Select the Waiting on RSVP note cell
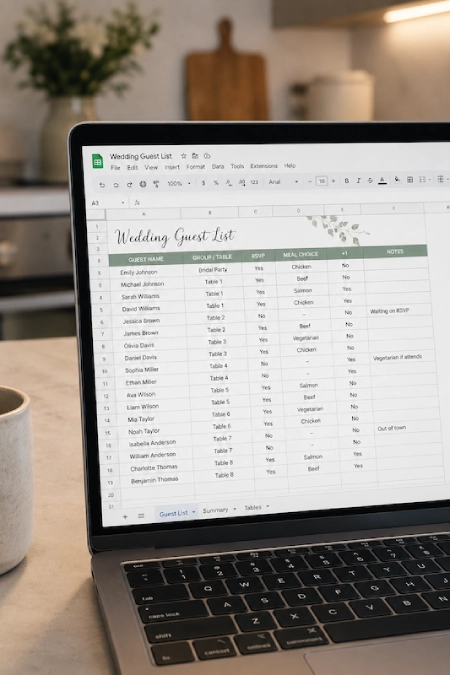 coord(397,311)
